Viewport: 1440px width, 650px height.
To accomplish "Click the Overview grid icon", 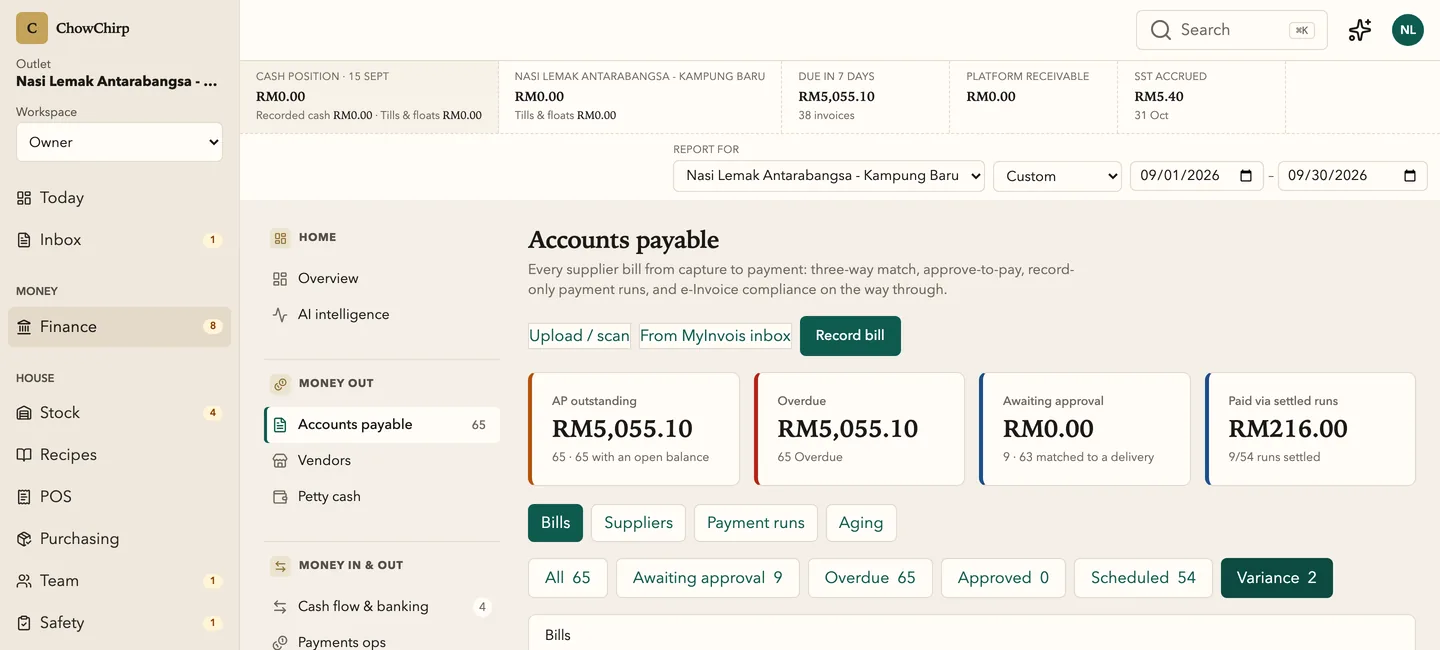I will pos(280,279).
